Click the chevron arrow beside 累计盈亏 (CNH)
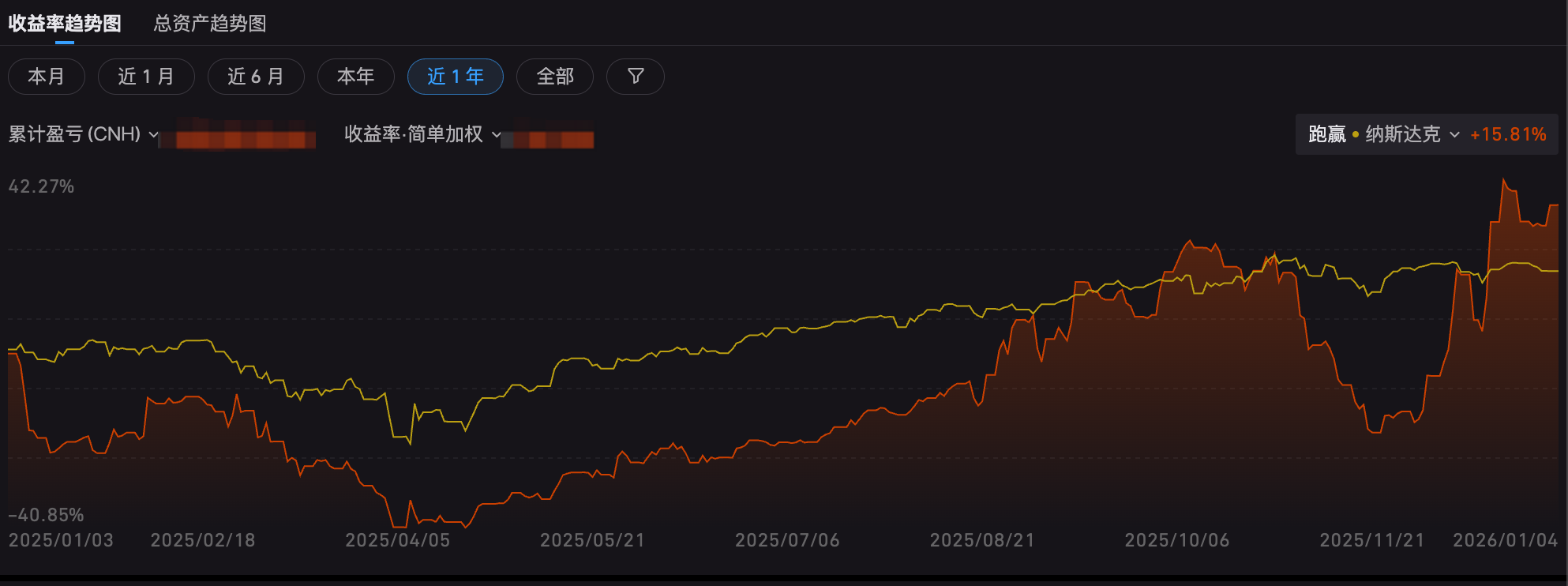The height and width of the screenshot is (586, 1568). click(x=153, y=135)
